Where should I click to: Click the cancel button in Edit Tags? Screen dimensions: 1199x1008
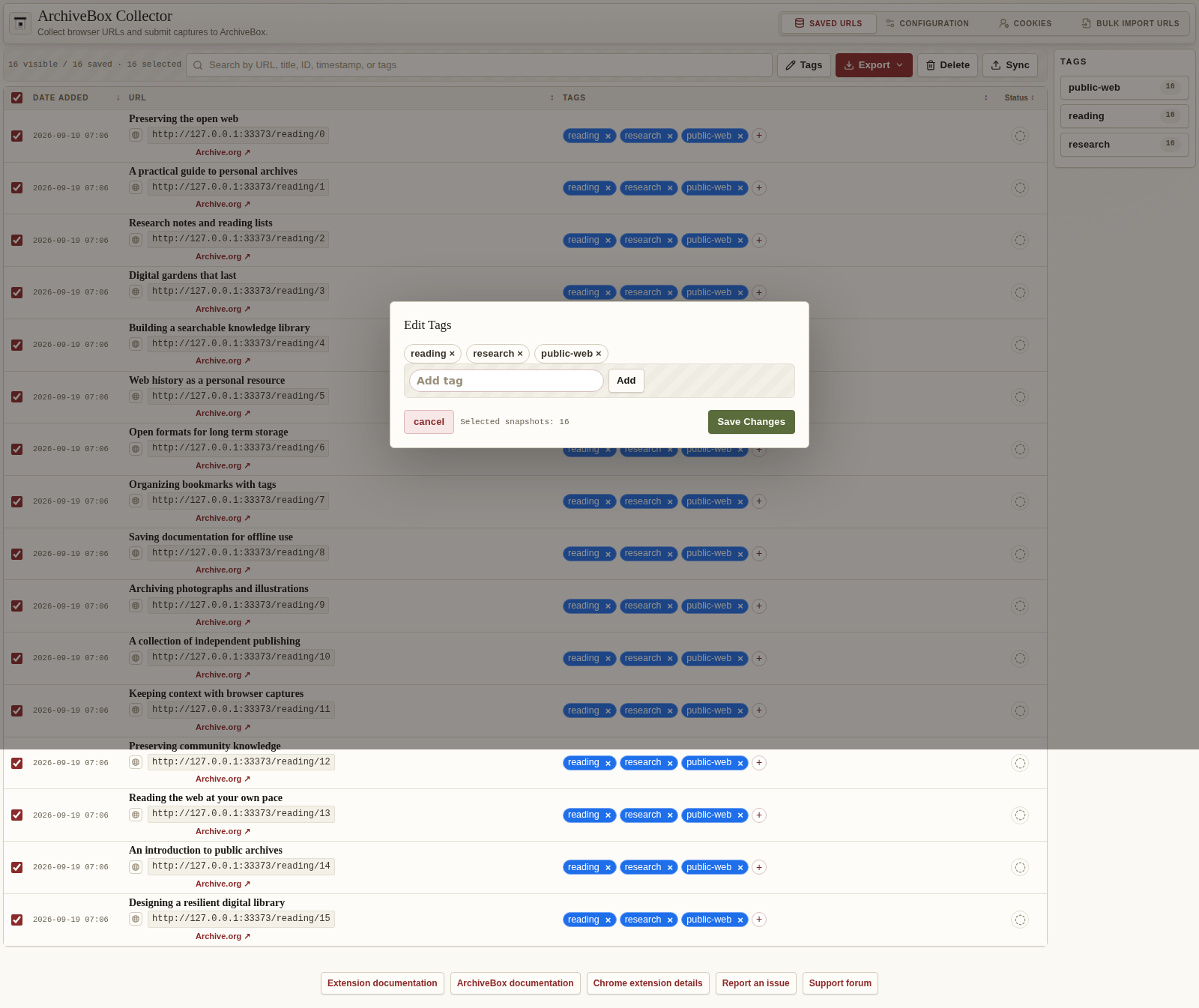click(429, 422)
